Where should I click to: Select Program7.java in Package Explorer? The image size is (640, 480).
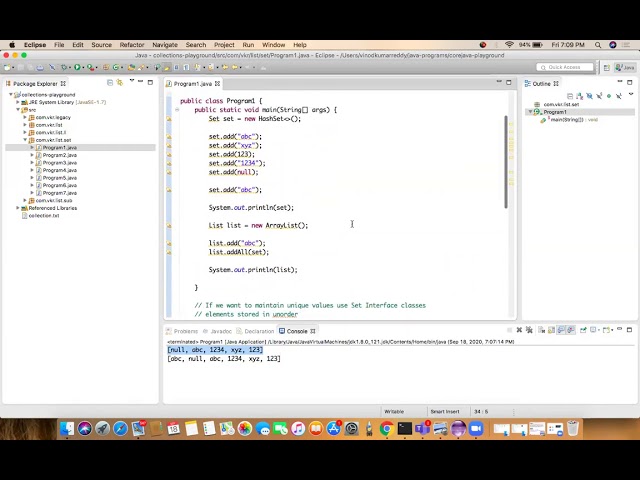click(60, 193)
